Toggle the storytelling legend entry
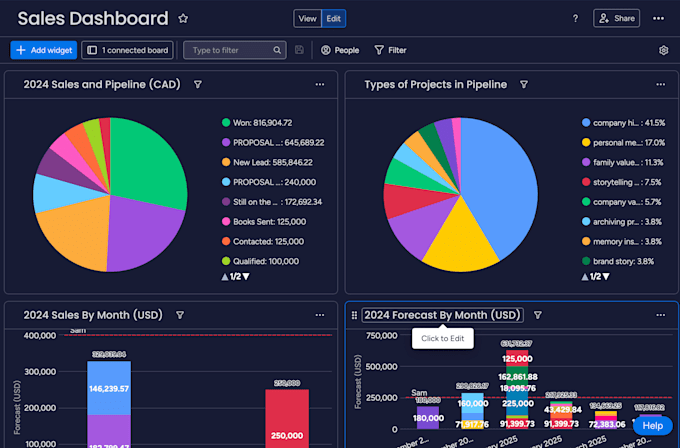The width and height of the screenshot is (680, 448). (621, 182)
